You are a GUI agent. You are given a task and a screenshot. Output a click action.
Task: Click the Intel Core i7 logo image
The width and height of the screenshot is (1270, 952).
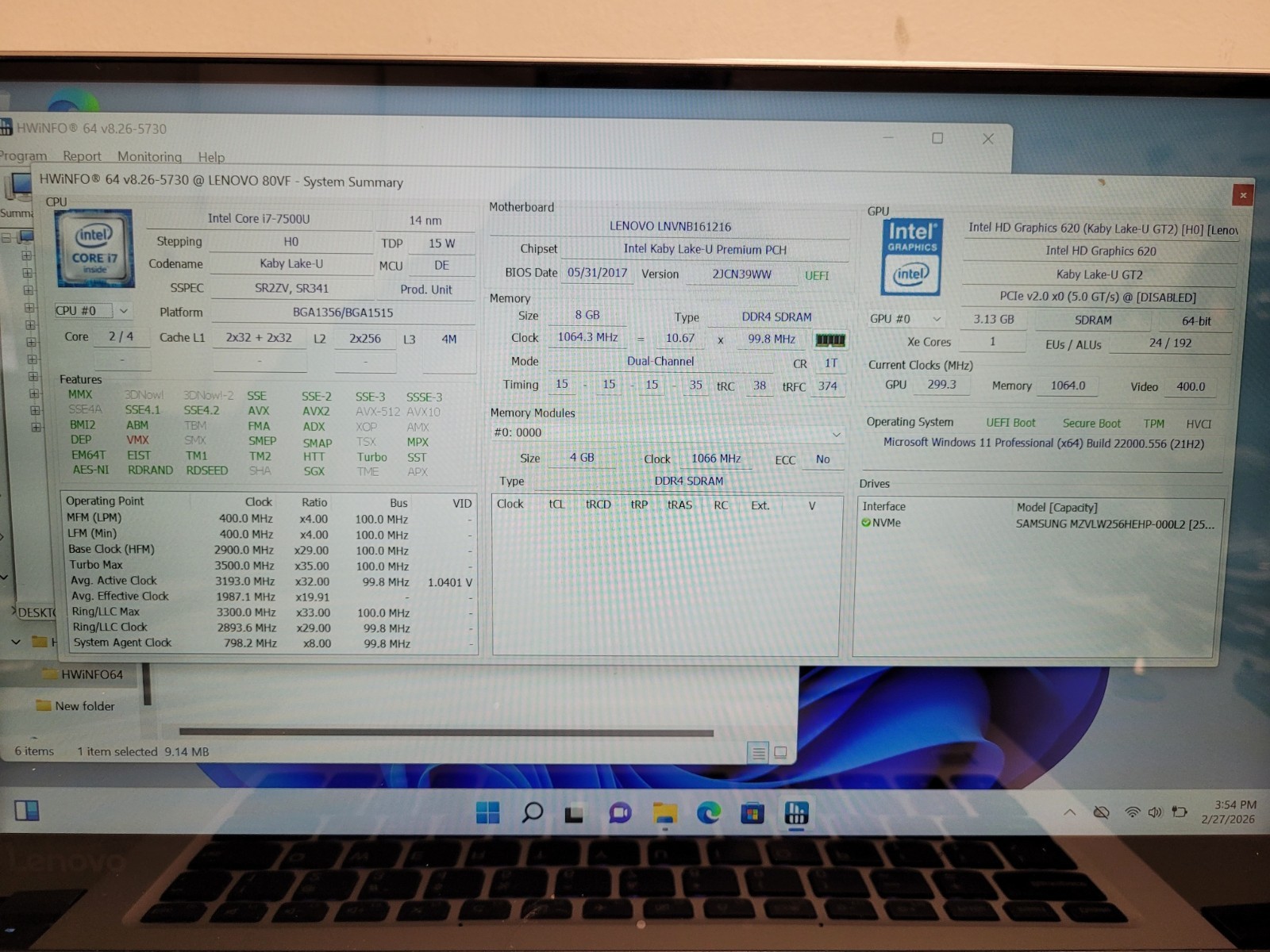click(x=94, y=249)
